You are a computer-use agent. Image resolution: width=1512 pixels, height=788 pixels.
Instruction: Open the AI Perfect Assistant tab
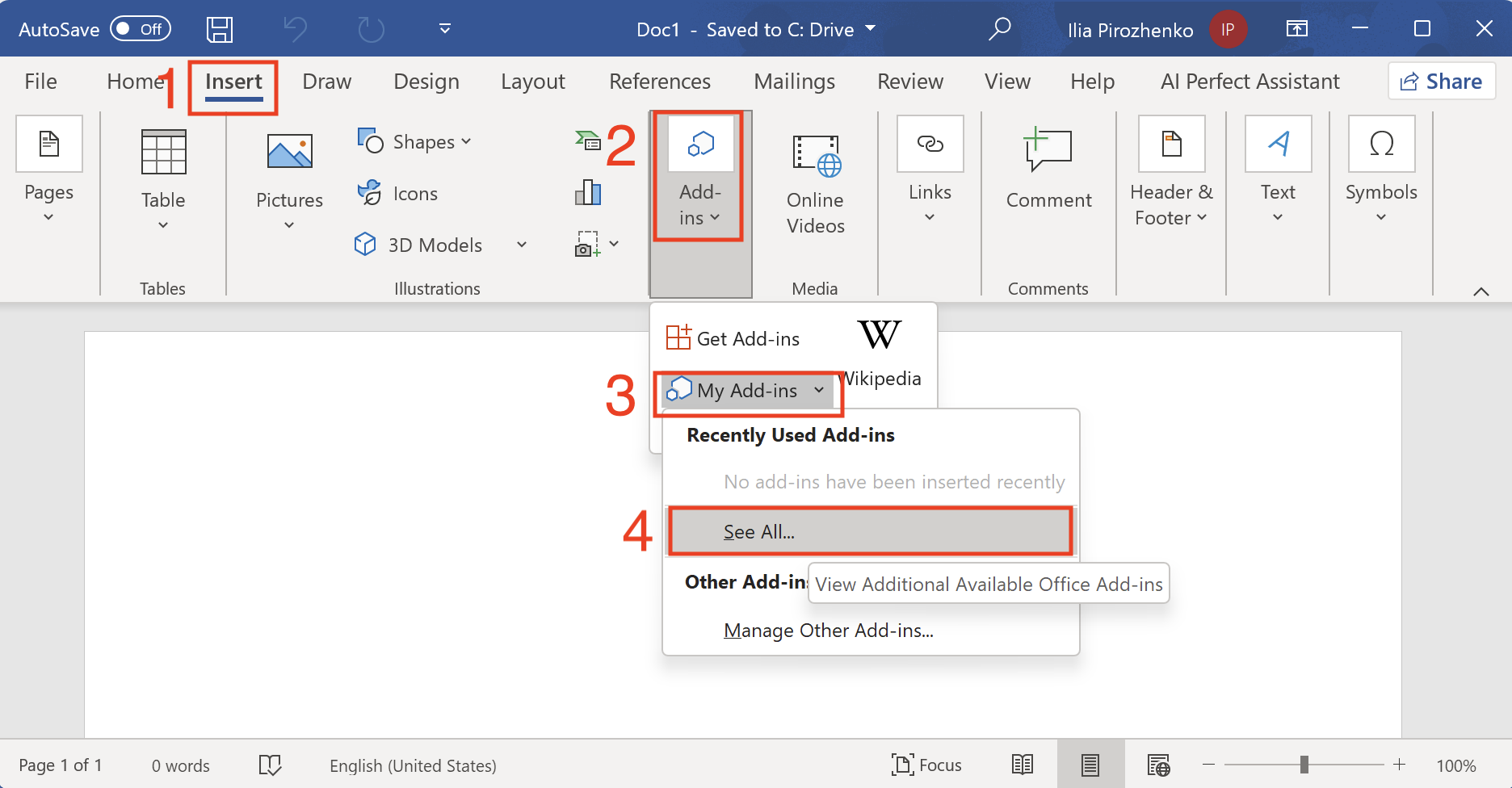tap(1249, 82)
